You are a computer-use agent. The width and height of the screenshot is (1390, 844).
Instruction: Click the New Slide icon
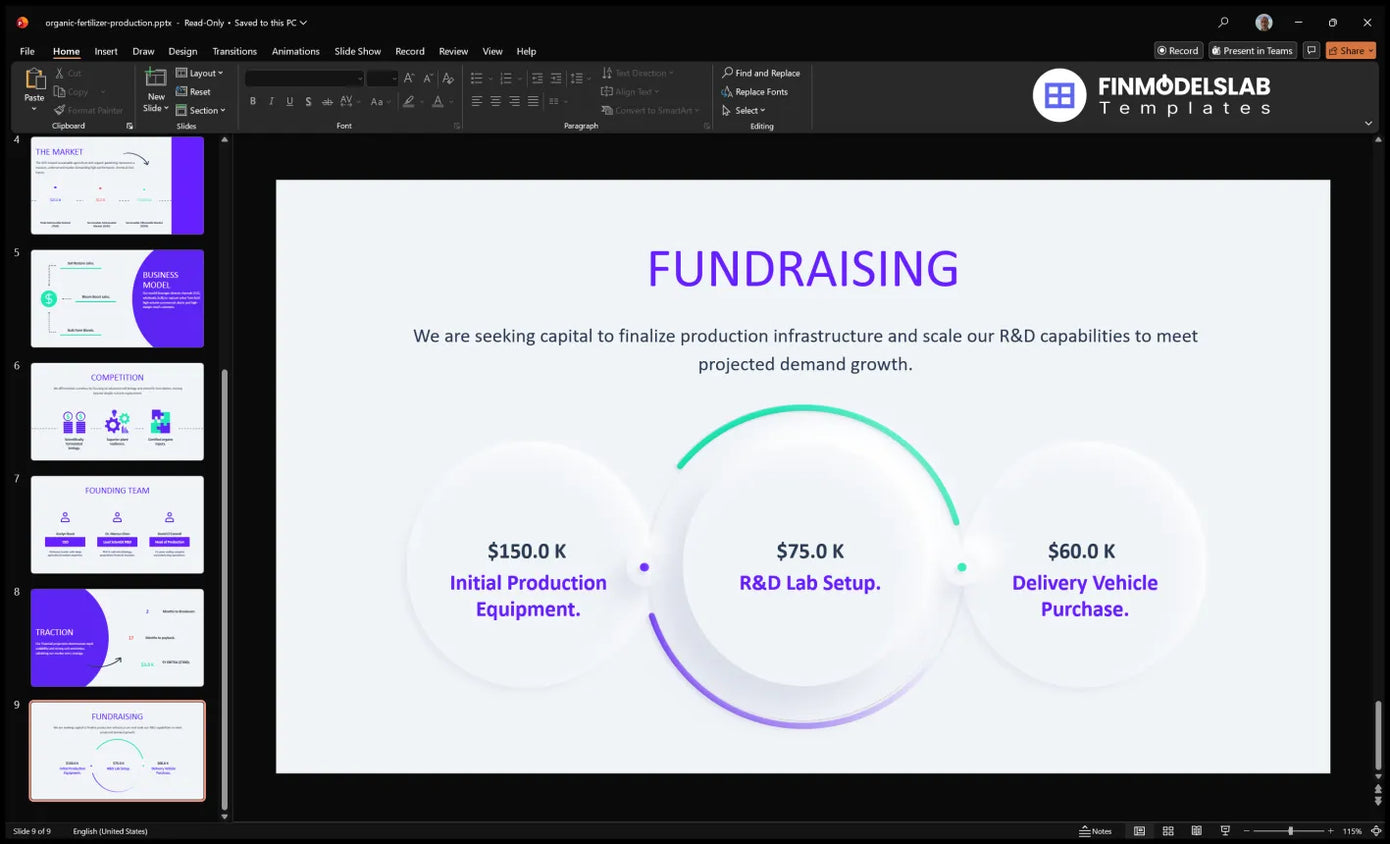155,78
